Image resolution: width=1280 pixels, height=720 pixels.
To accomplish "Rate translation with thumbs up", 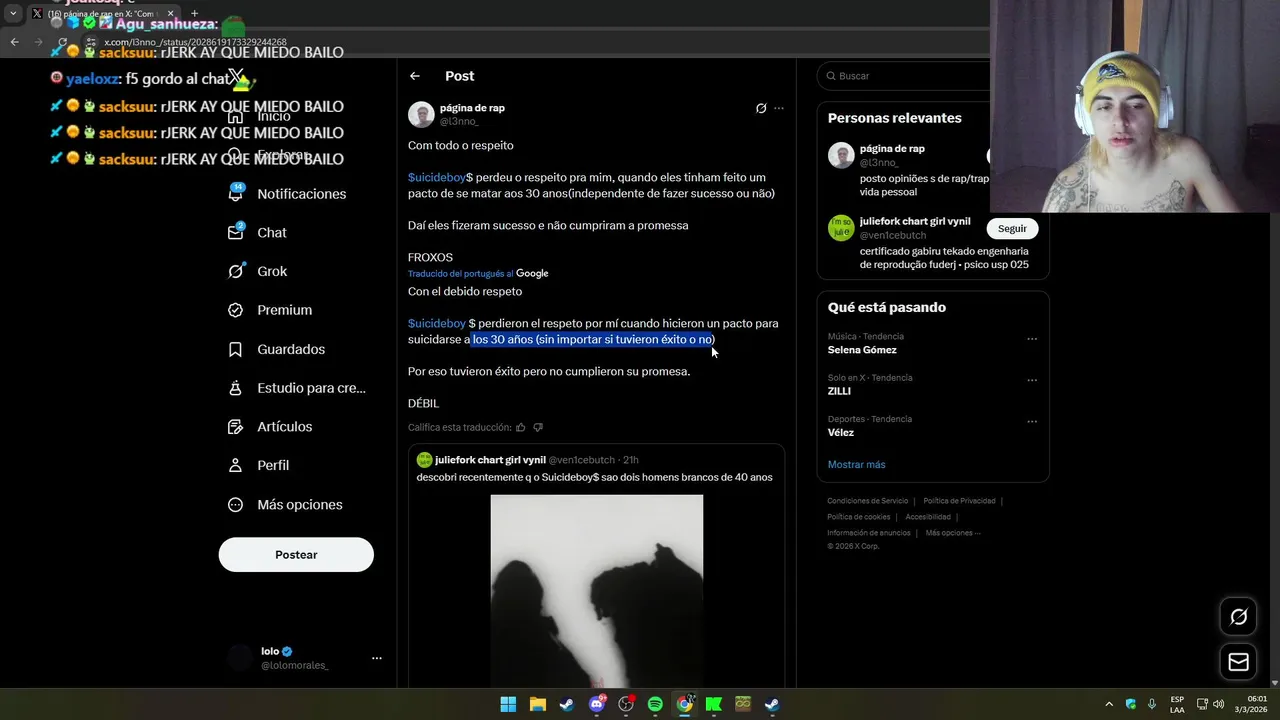I will 521,428.
